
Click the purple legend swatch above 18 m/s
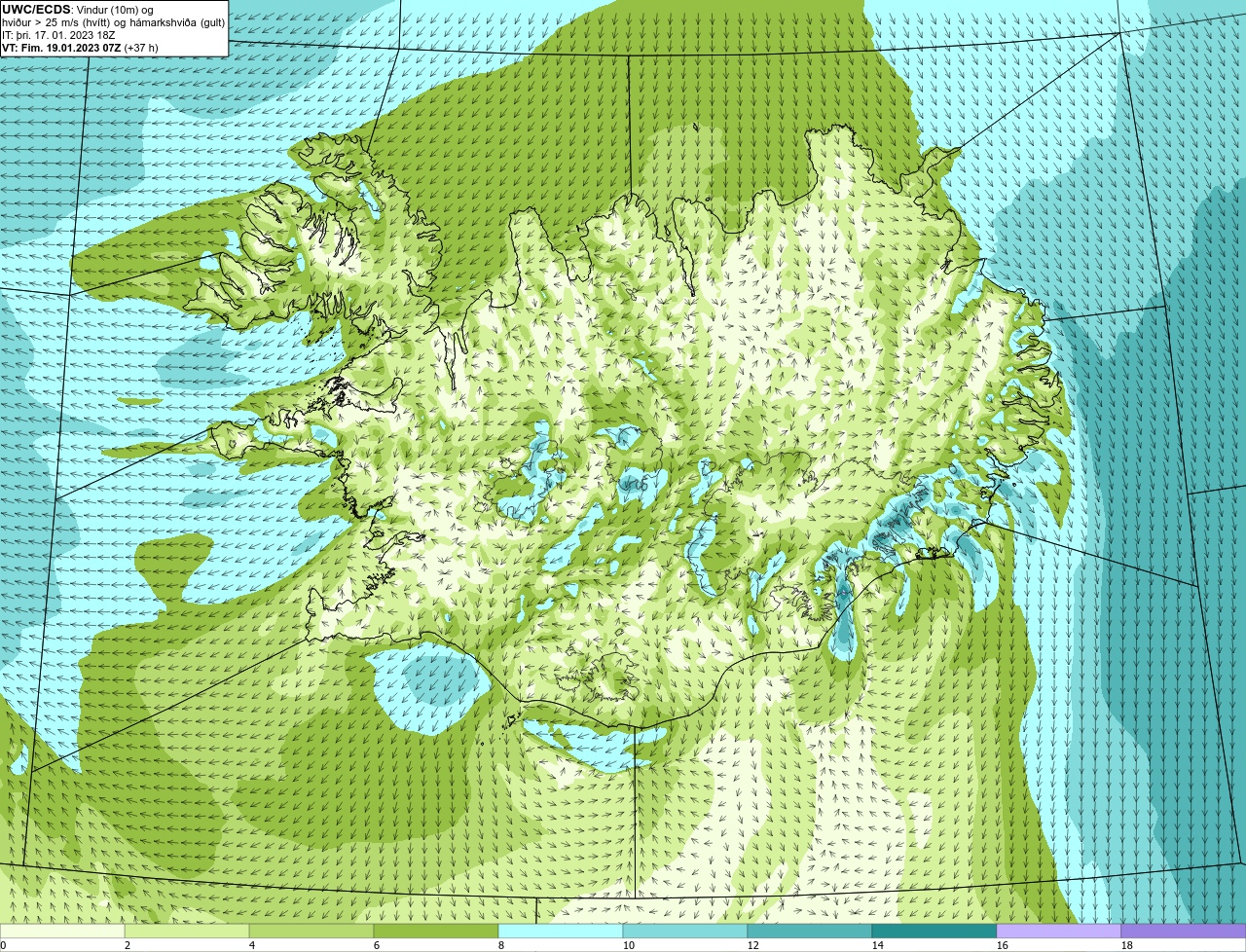point(1184,932)
